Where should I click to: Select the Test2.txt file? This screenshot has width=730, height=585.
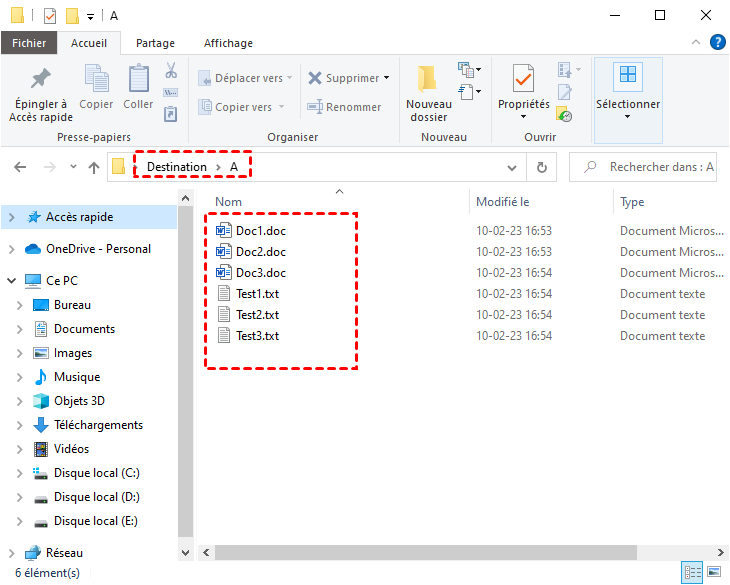[x=257, y=315]
